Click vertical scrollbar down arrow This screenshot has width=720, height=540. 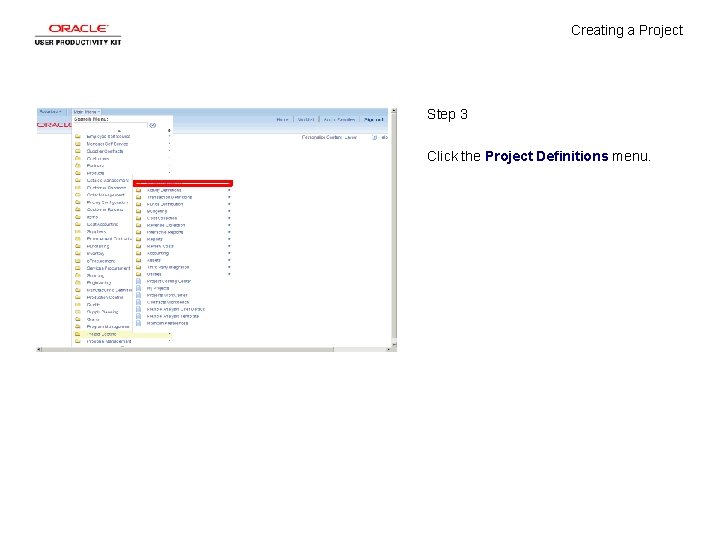pyautogui.click(x=394, y=344)
